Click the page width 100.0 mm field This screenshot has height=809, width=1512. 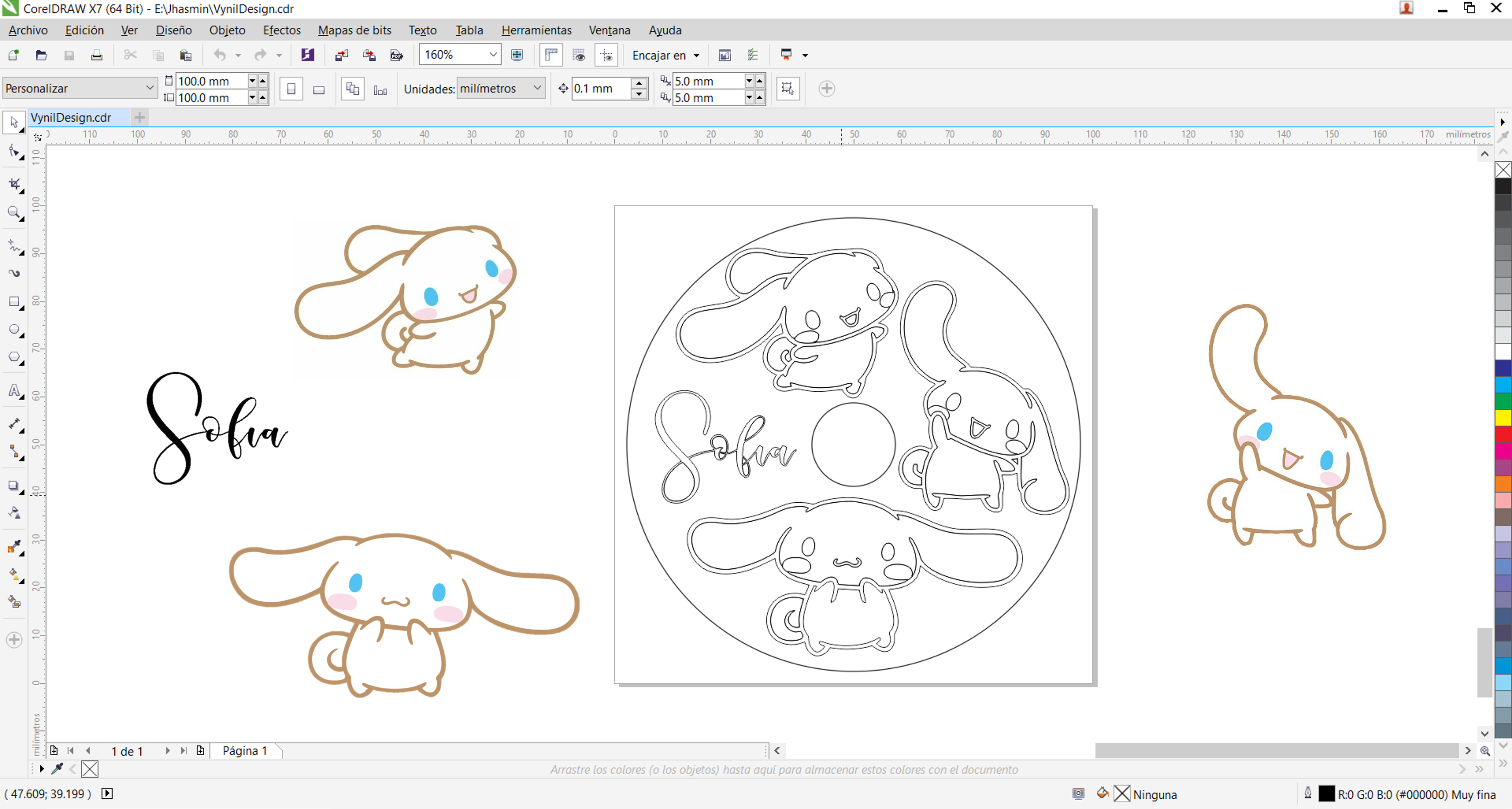[210, 81]
